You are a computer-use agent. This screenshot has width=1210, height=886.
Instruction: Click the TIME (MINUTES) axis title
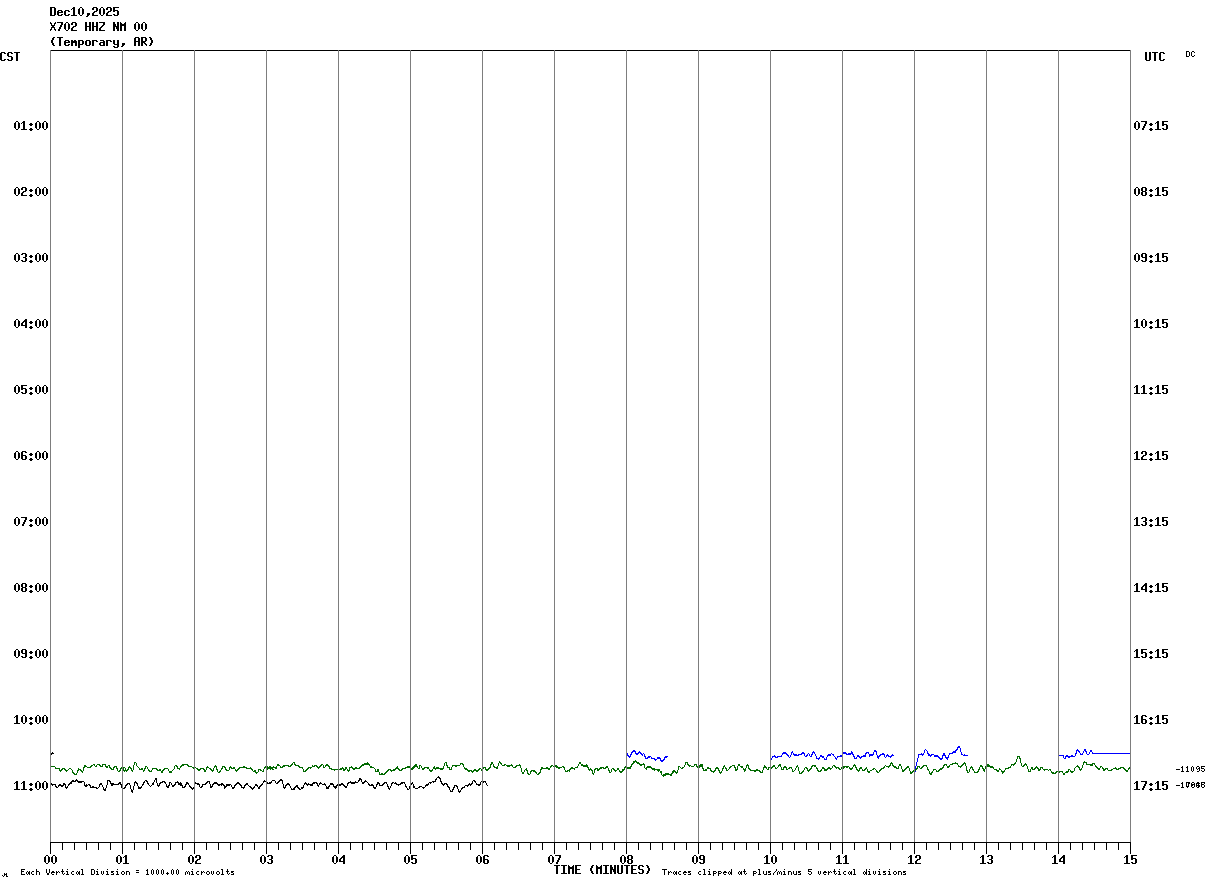tap(602, 870)
